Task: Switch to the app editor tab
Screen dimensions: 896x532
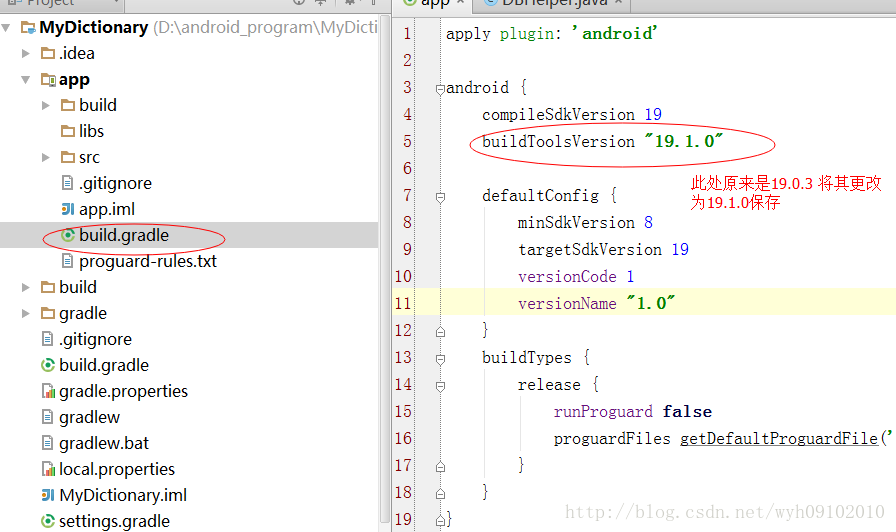Action: [435, 3]
